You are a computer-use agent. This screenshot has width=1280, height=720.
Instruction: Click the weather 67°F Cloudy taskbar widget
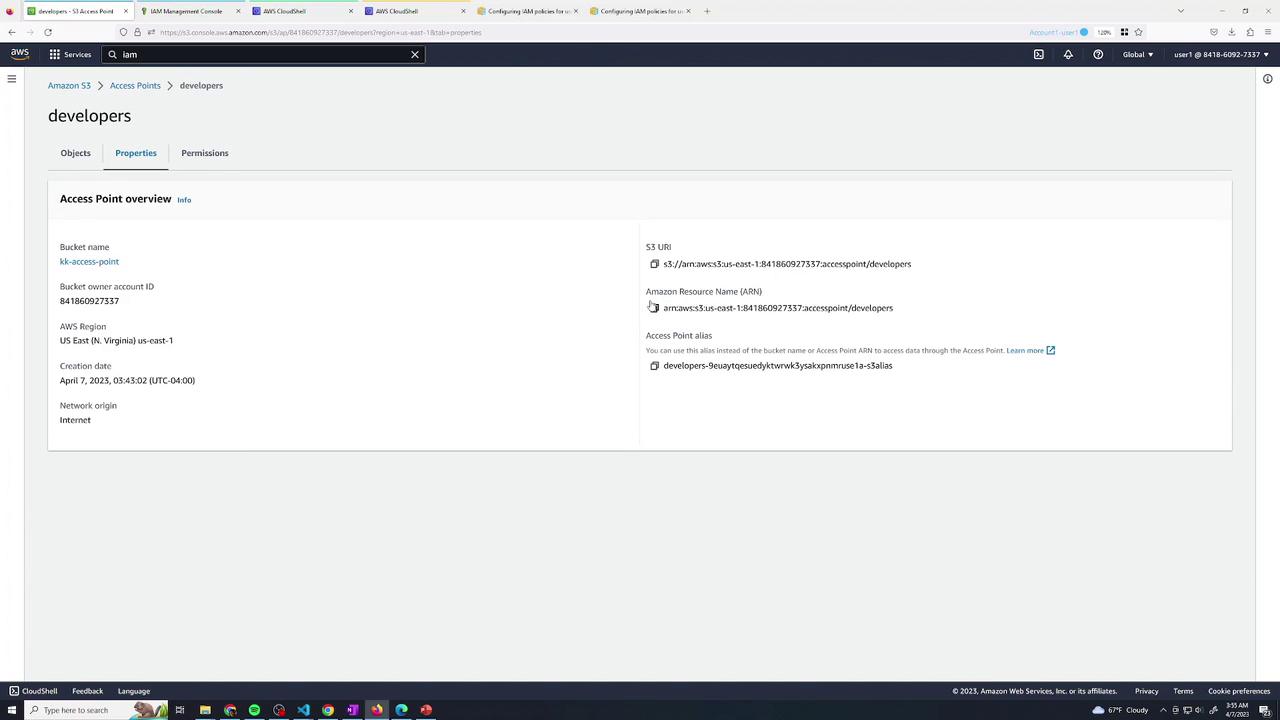point(1120,710)
